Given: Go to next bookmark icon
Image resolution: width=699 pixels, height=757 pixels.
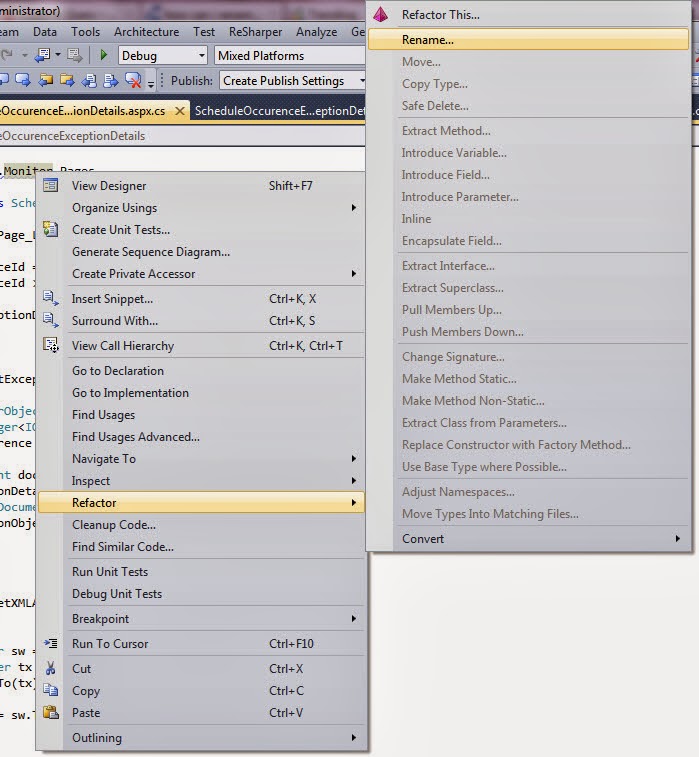Looking at the screenshot, I should (23, 80).
